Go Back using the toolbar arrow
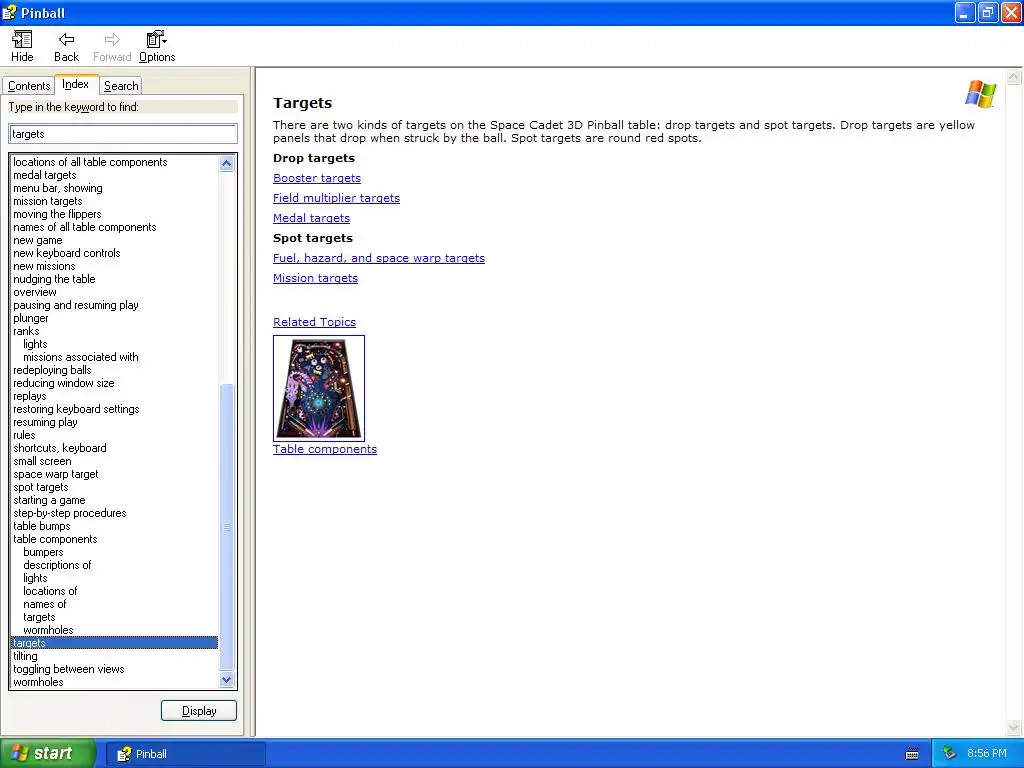Image resolution: width=1024 pixels, height=768 pixels. click(x=66, y=47)
